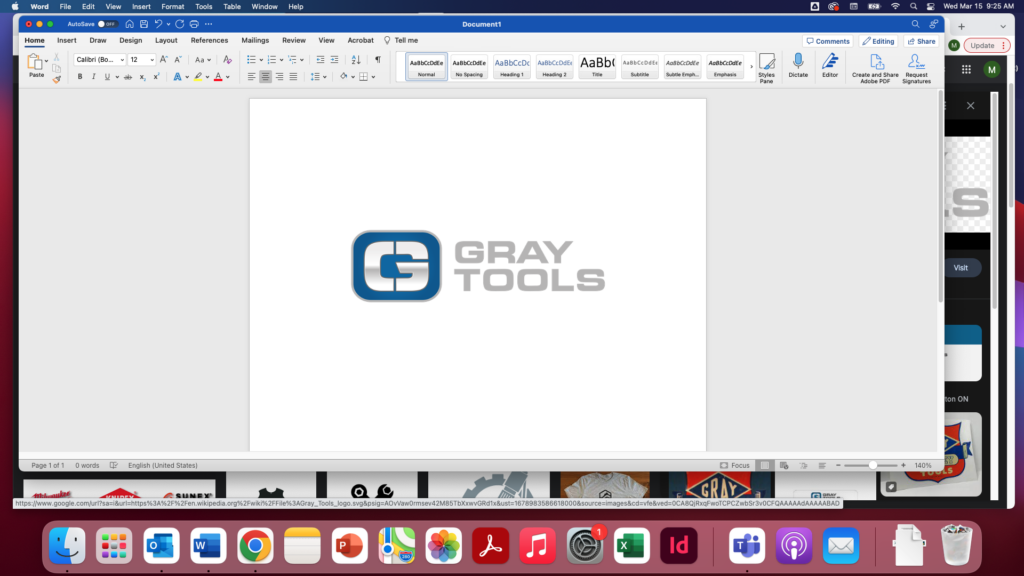Click Create and Share Adobe PDF
The image size is (1024, 576).
(875, 67)
